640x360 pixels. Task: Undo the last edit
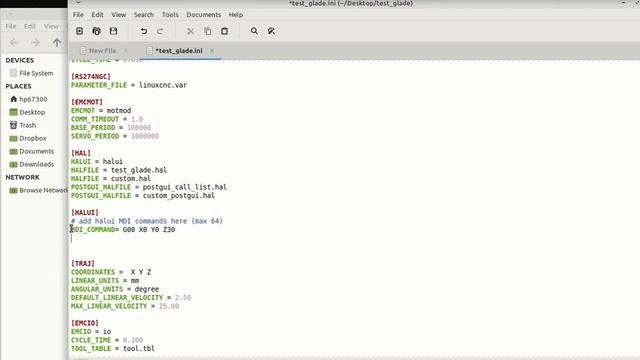(x=144, y=31)
